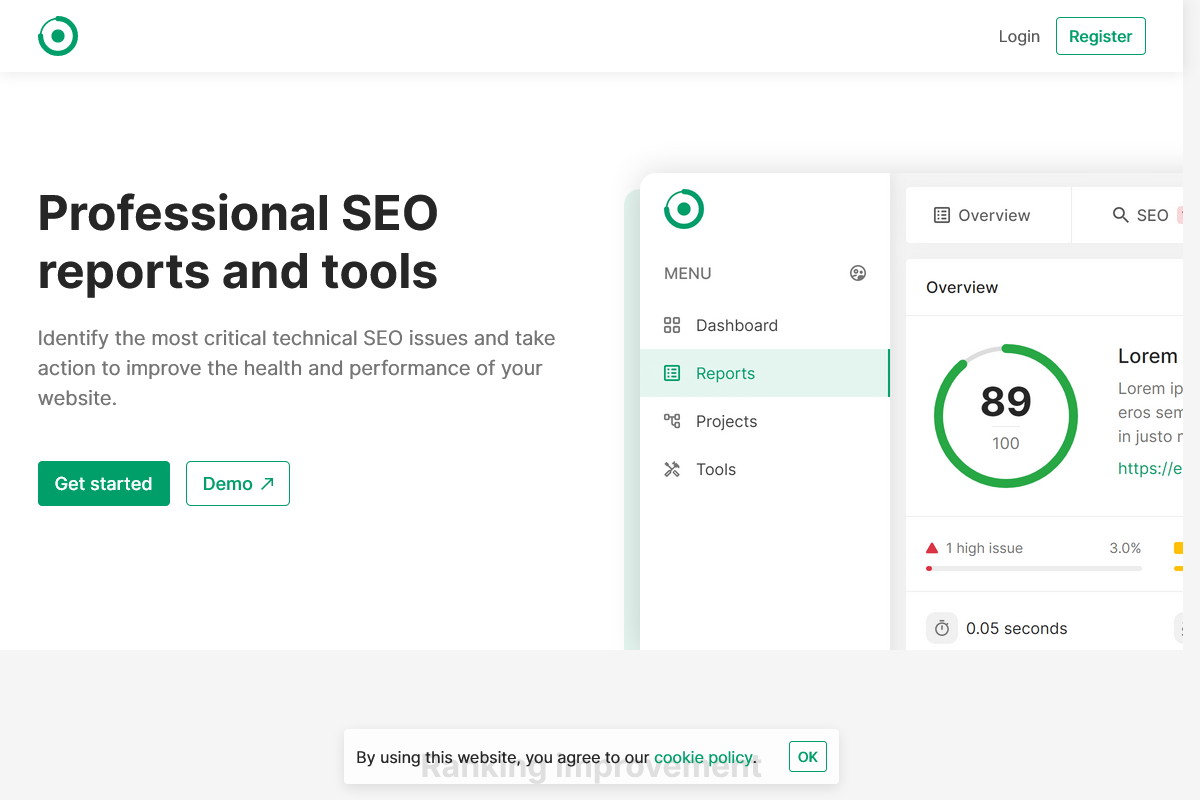Click the Projects hierarchy icon
1200x800 pixels.
(x=672, y=421)
